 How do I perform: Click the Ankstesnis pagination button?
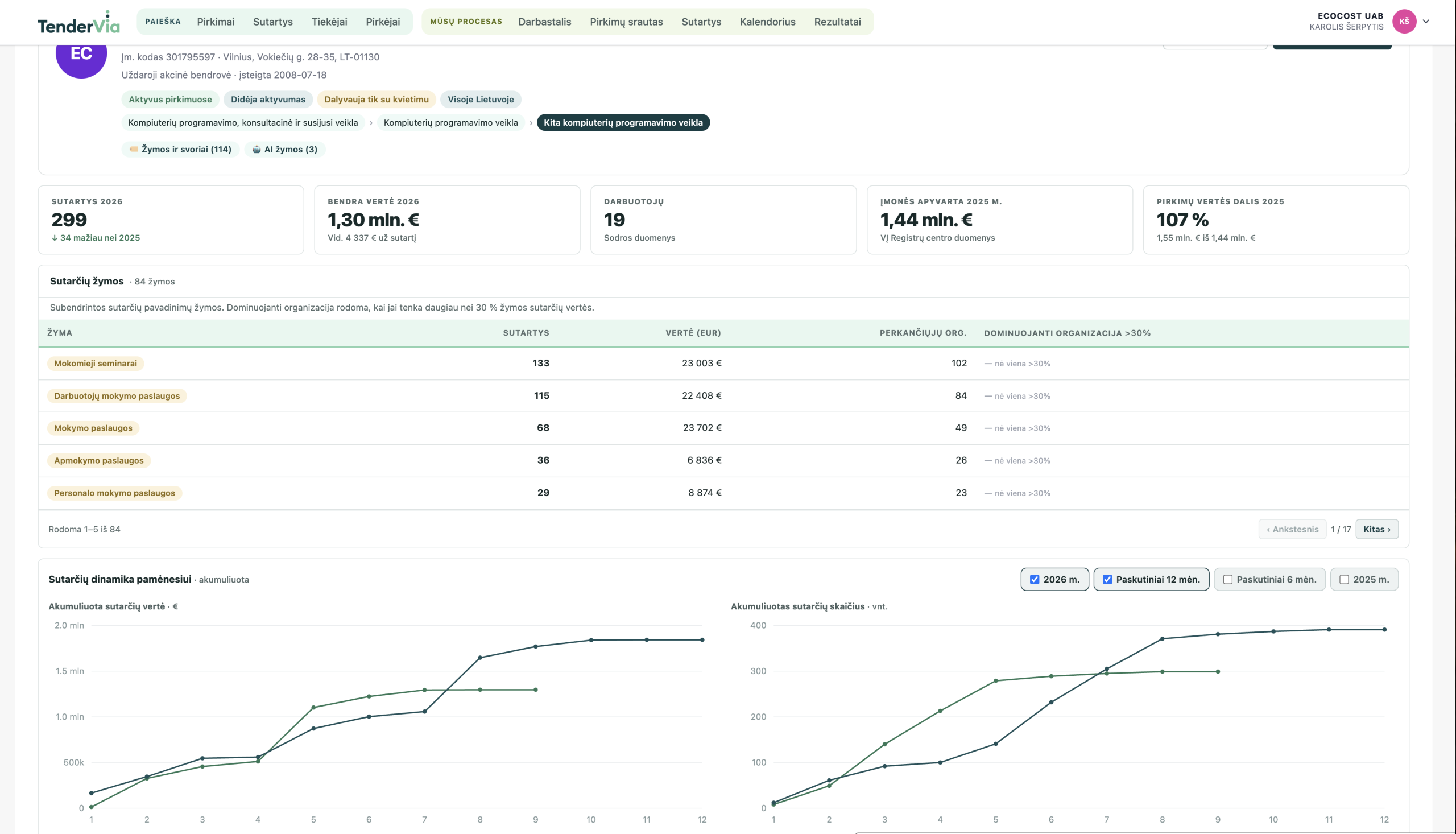click(x=1292, y=529)
